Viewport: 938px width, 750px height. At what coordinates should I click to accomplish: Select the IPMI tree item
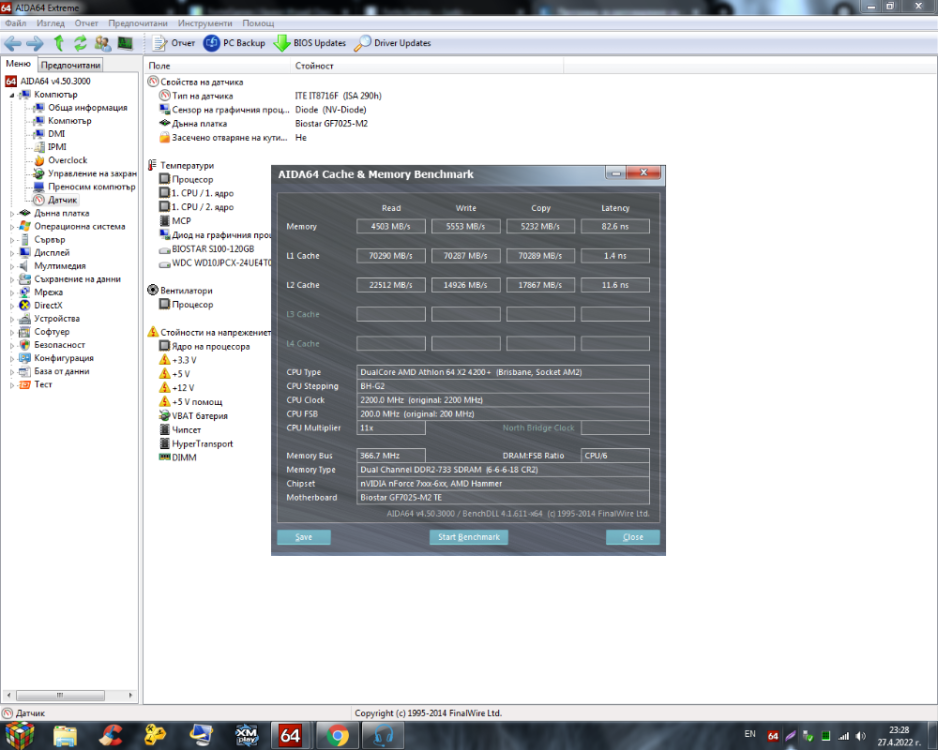[x=57, y=147]
